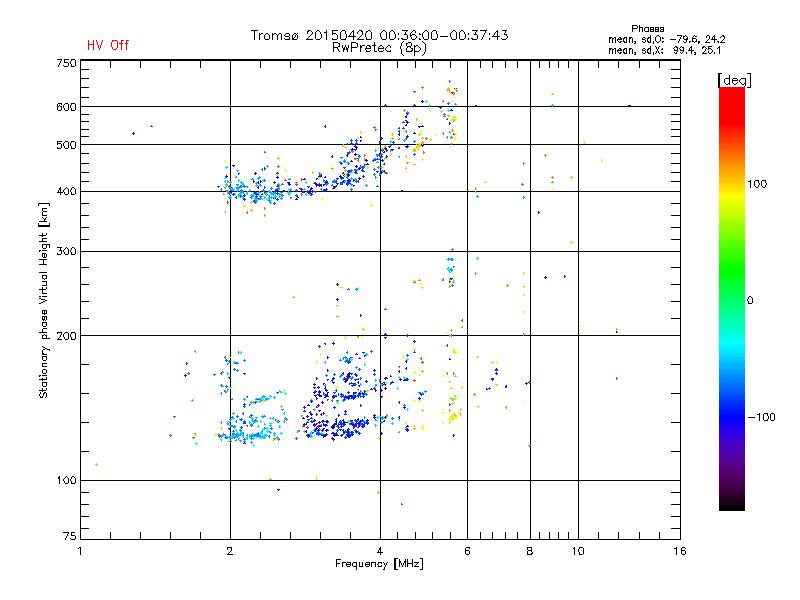Click the 6 MHz frequency tick label
The width and height of the screenshot is (800, 600).
pyautogui.click(x=467, y=551)
